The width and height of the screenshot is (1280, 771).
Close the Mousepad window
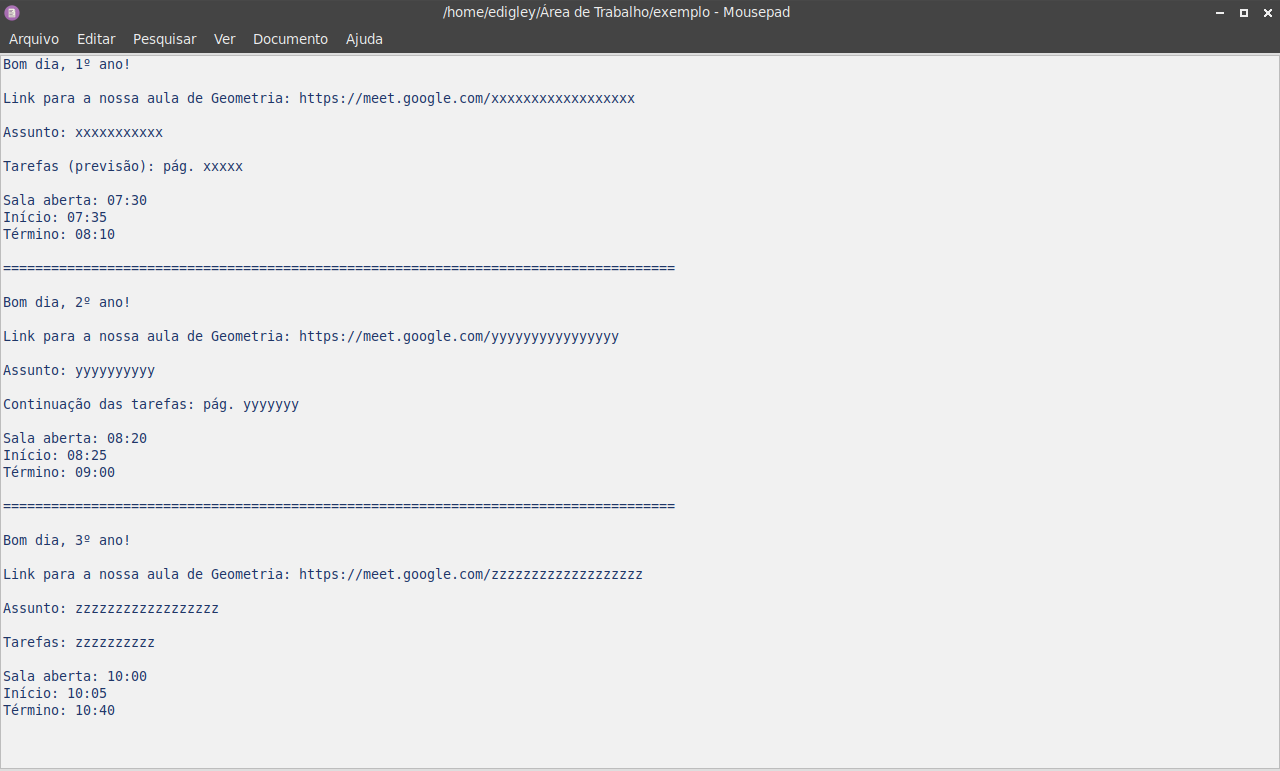tap(1267, 13)
